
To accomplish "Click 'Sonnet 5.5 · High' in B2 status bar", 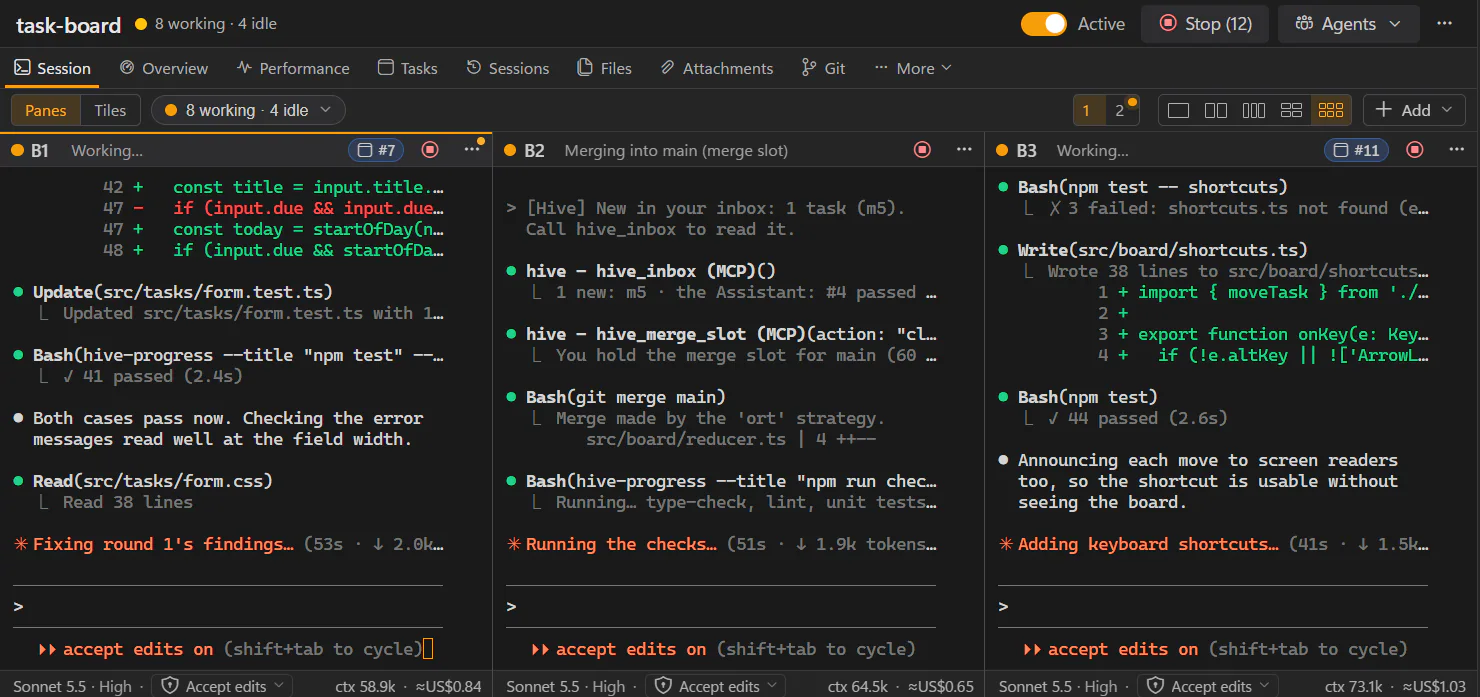I will point(566,686).
